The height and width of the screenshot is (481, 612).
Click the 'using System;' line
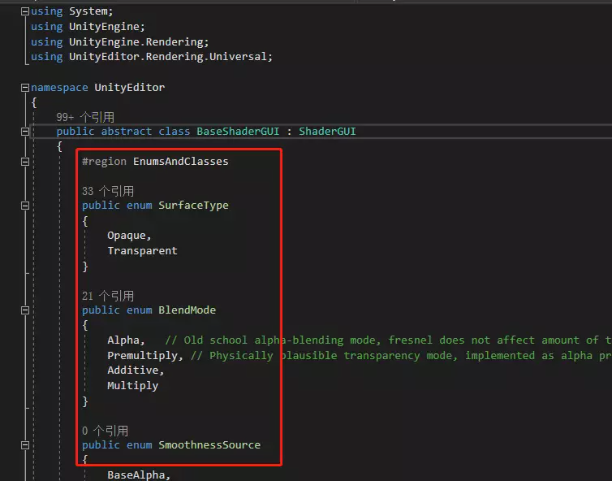(x=72, y=11)
